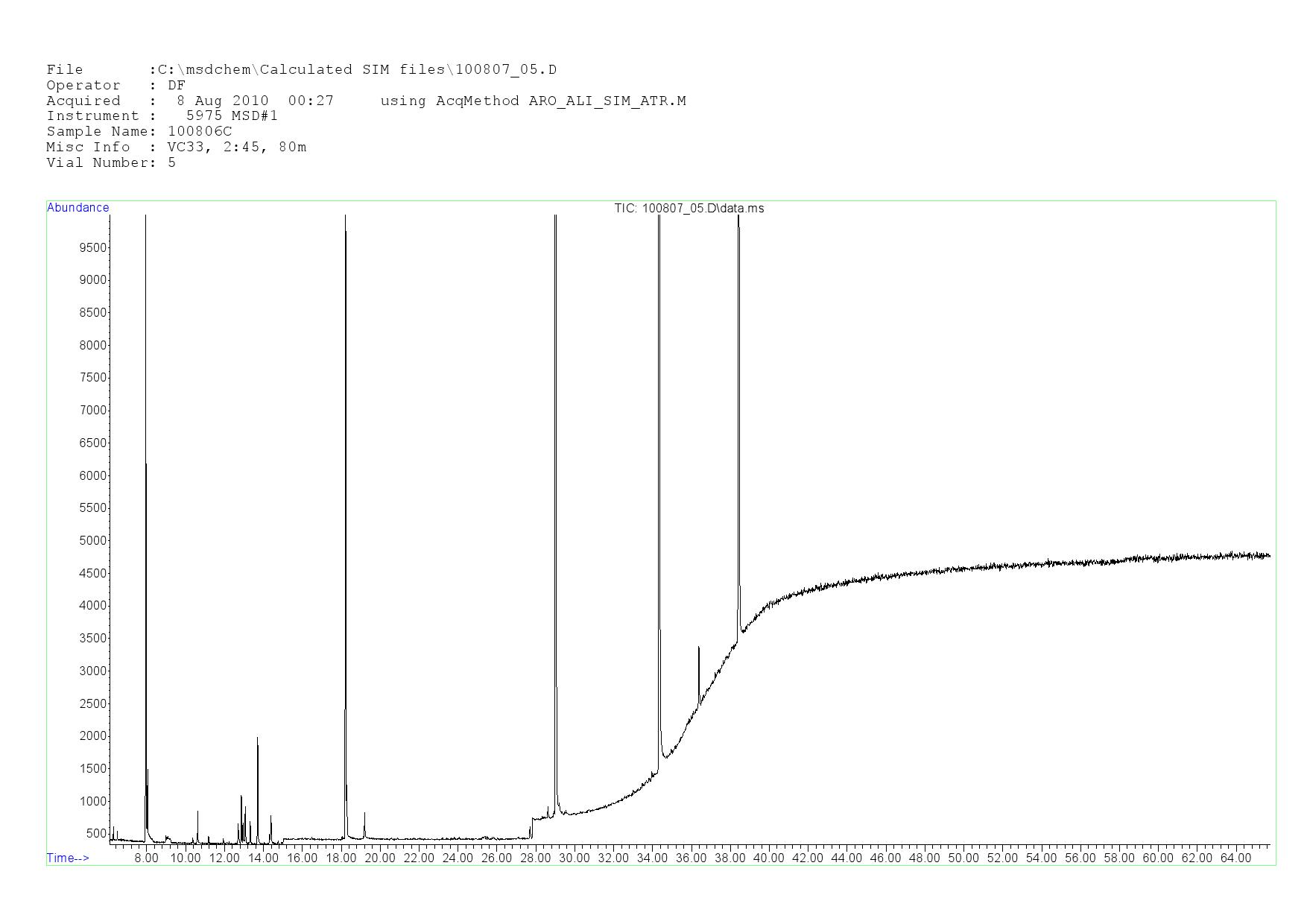
Task: Click the peak apex near 13.7 minutes
Action: [x=257, y=739]
